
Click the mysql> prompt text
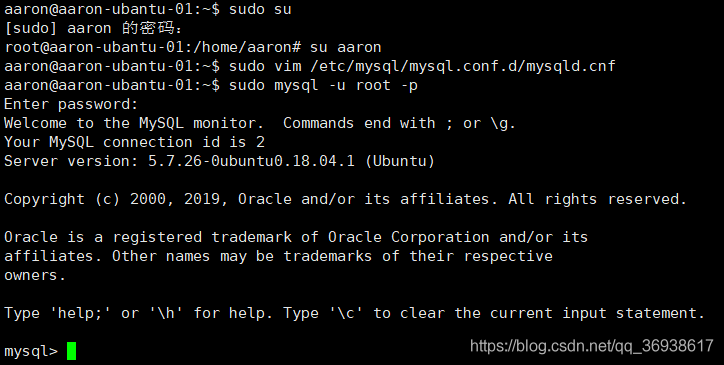pyautogui.click(x=31, y=352)
